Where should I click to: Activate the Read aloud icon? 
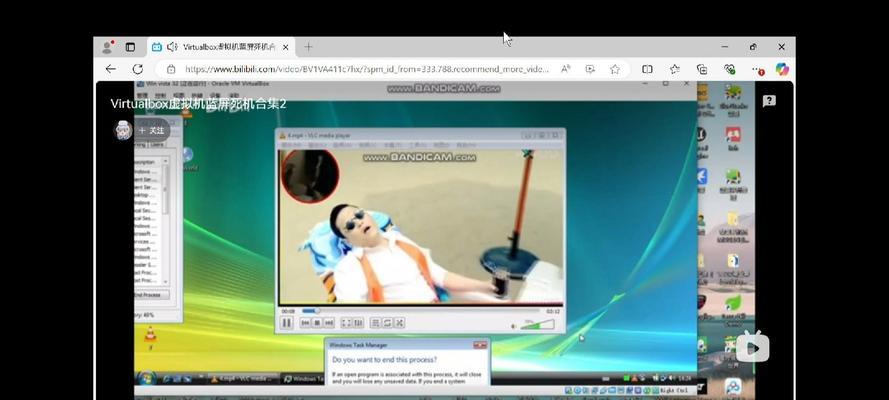pos(565,69)
